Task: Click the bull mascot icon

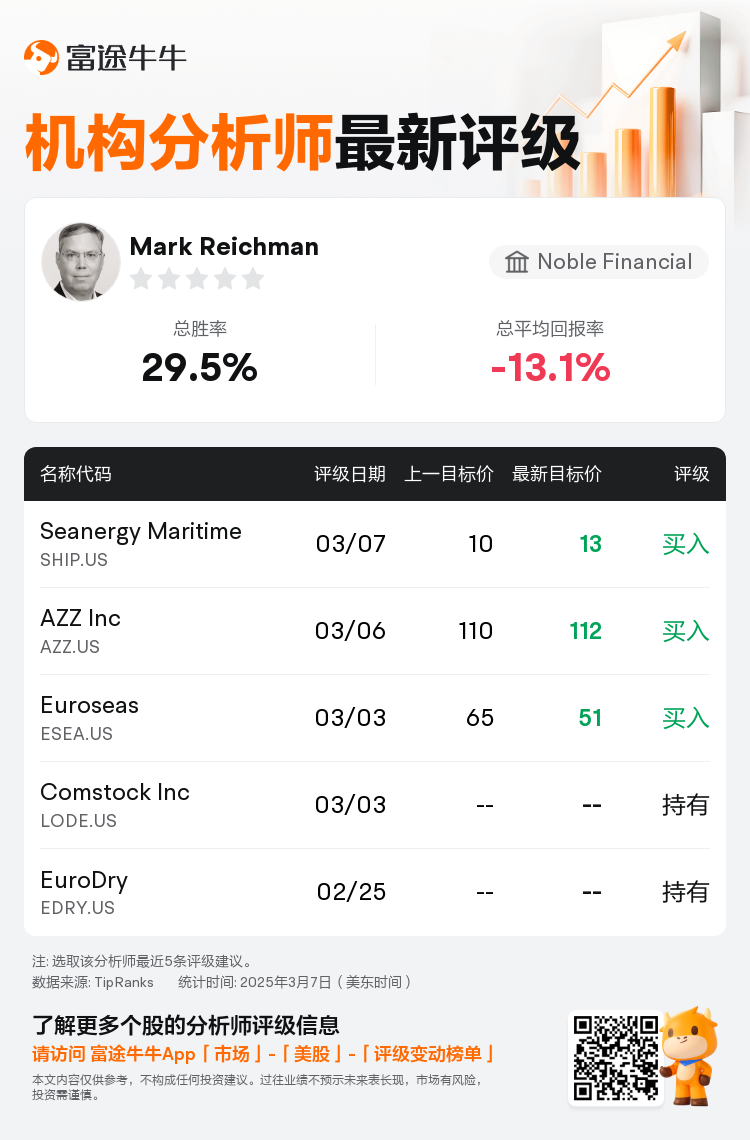Action: (x=690, y=1056)
